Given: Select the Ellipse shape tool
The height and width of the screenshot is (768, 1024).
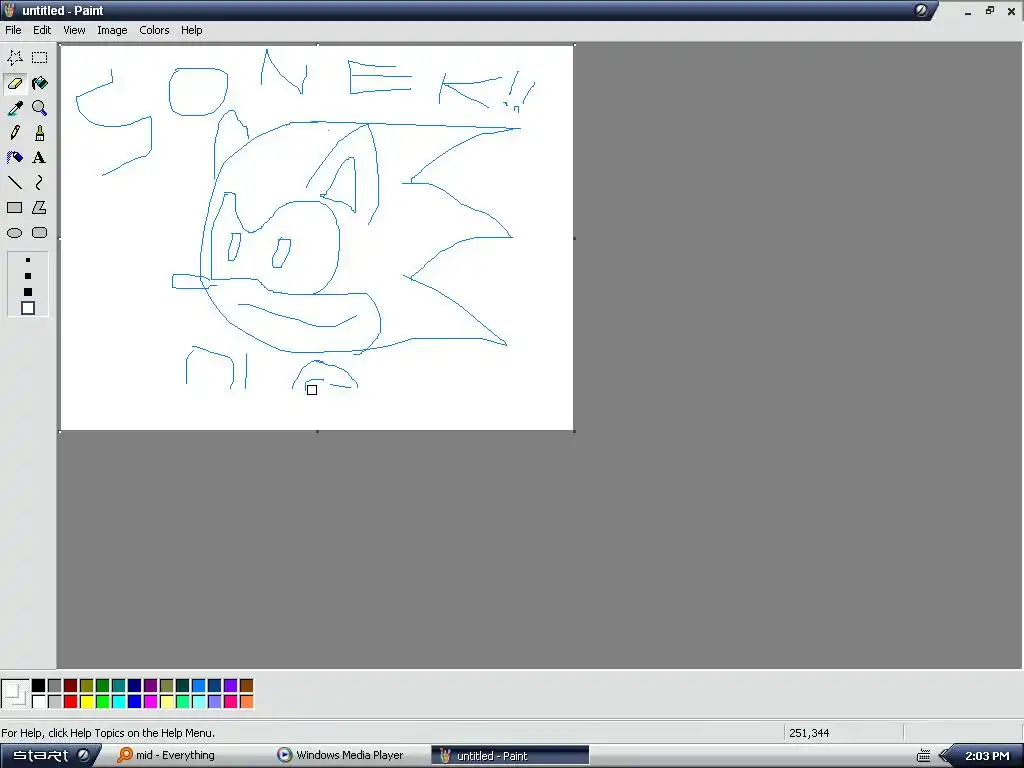Looking at the screenshot, I should coord(14,232).
